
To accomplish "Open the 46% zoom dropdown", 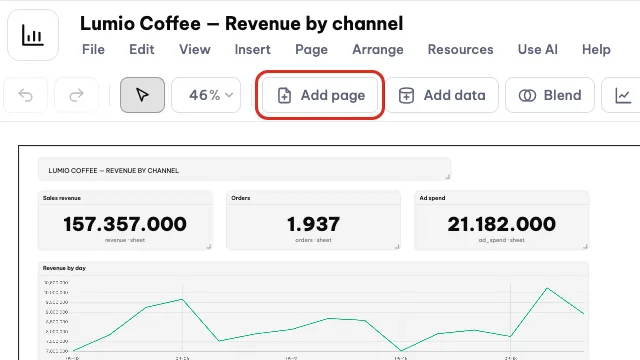I will [x=206, y=95].
